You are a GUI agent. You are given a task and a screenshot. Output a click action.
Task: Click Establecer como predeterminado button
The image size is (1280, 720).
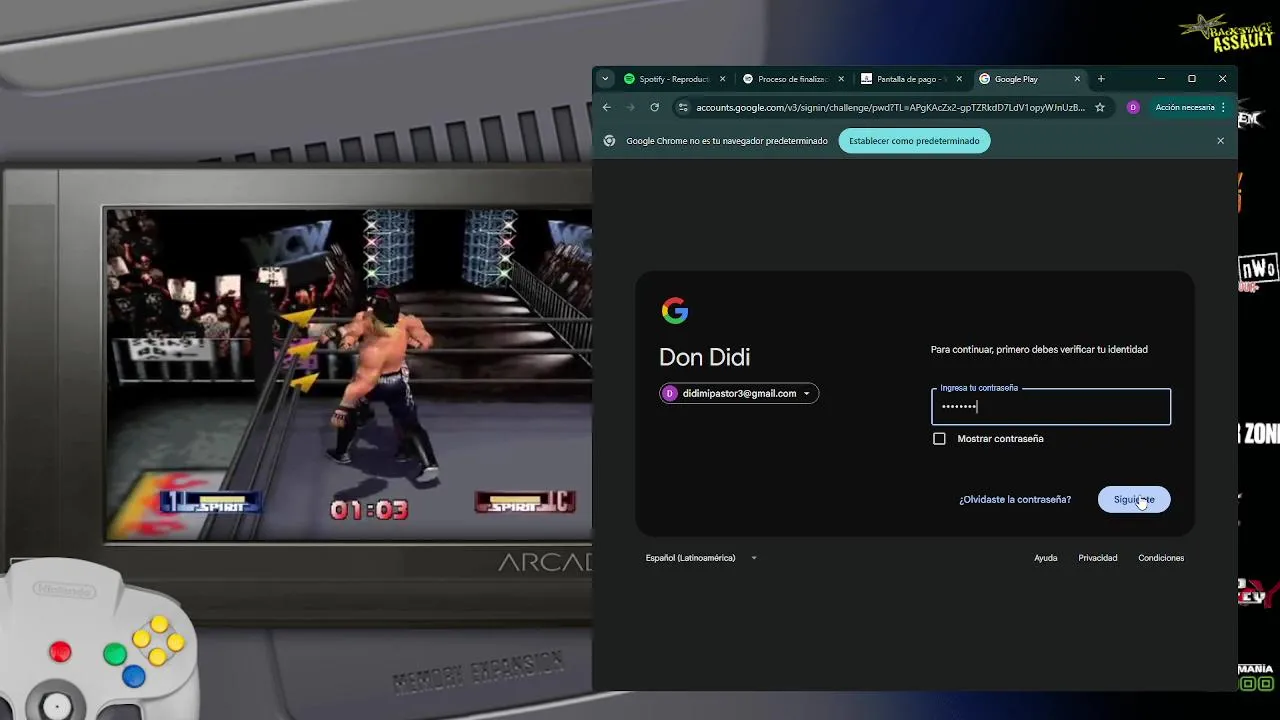click(914, 141)
